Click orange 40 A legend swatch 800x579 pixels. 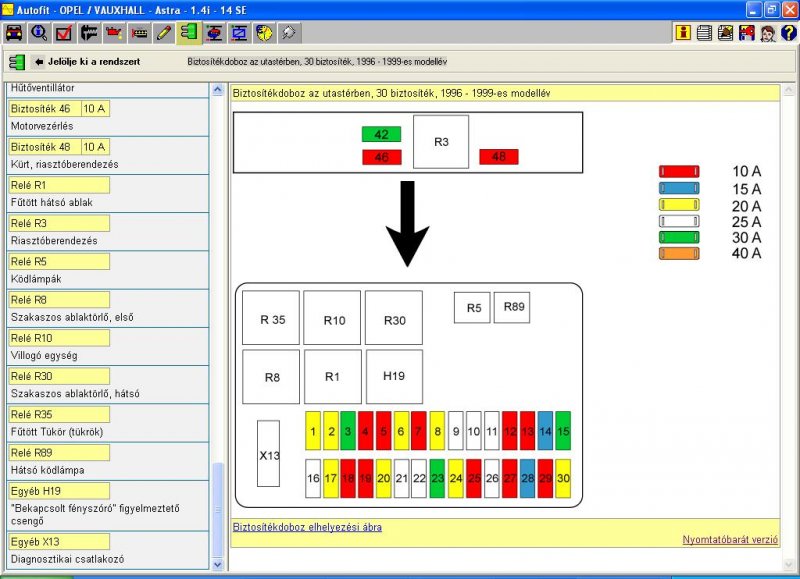[x=679, y=254]
